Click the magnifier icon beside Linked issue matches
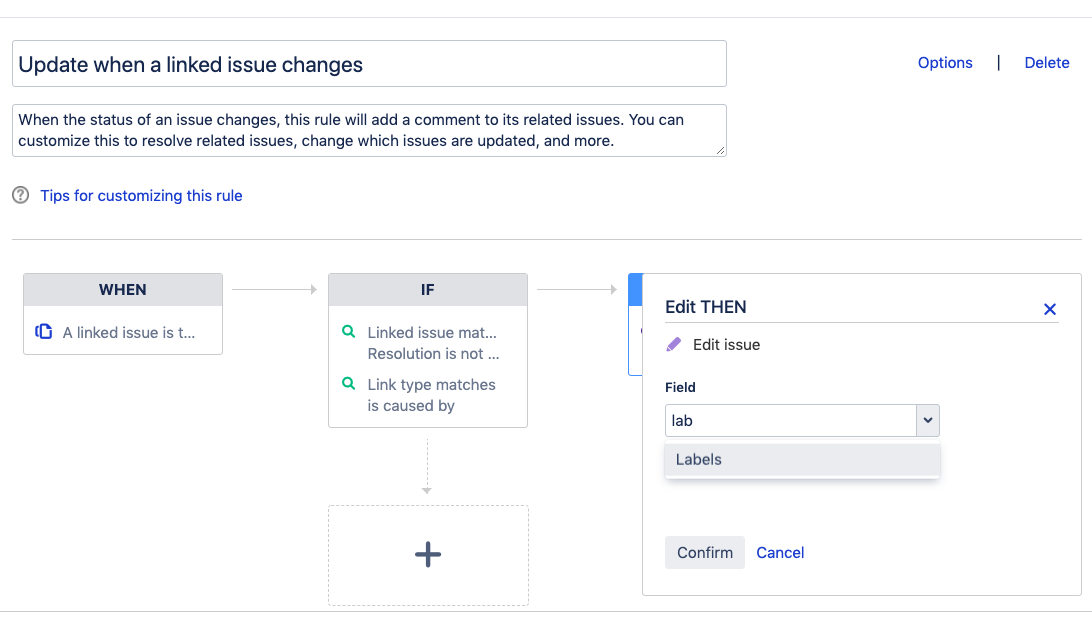 pos(349,332)
